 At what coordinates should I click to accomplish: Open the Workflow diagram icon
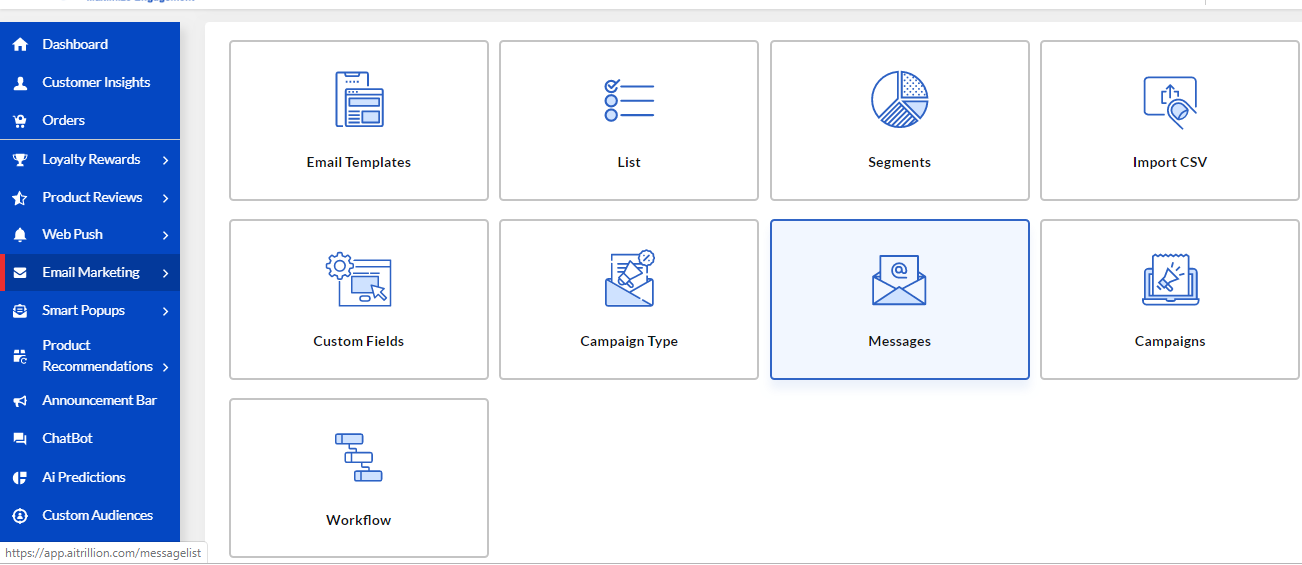359,458
